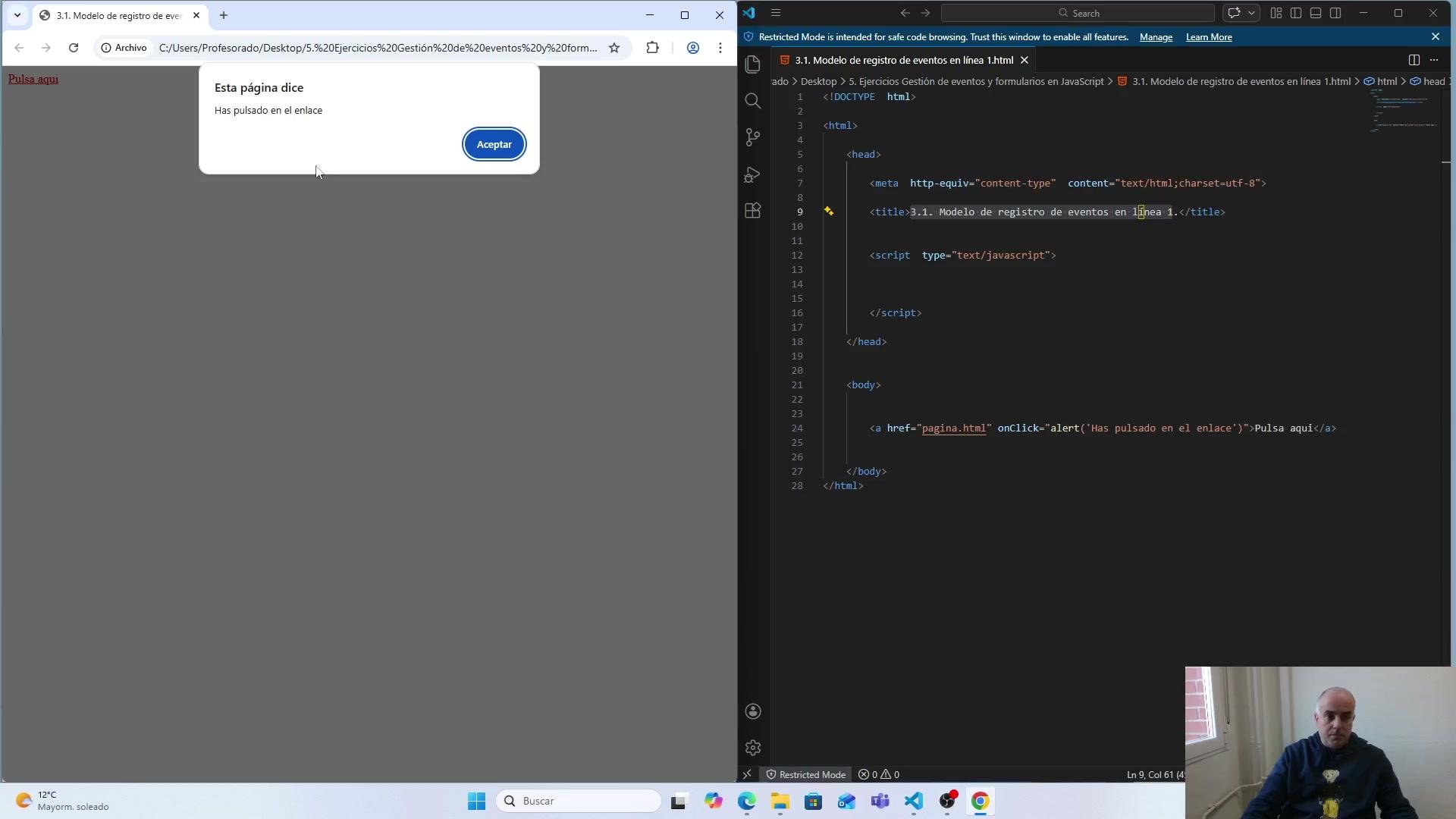Expand the Chrome tab search dropdown
This screenshot has width=1456, height=819.
(17, 15)
